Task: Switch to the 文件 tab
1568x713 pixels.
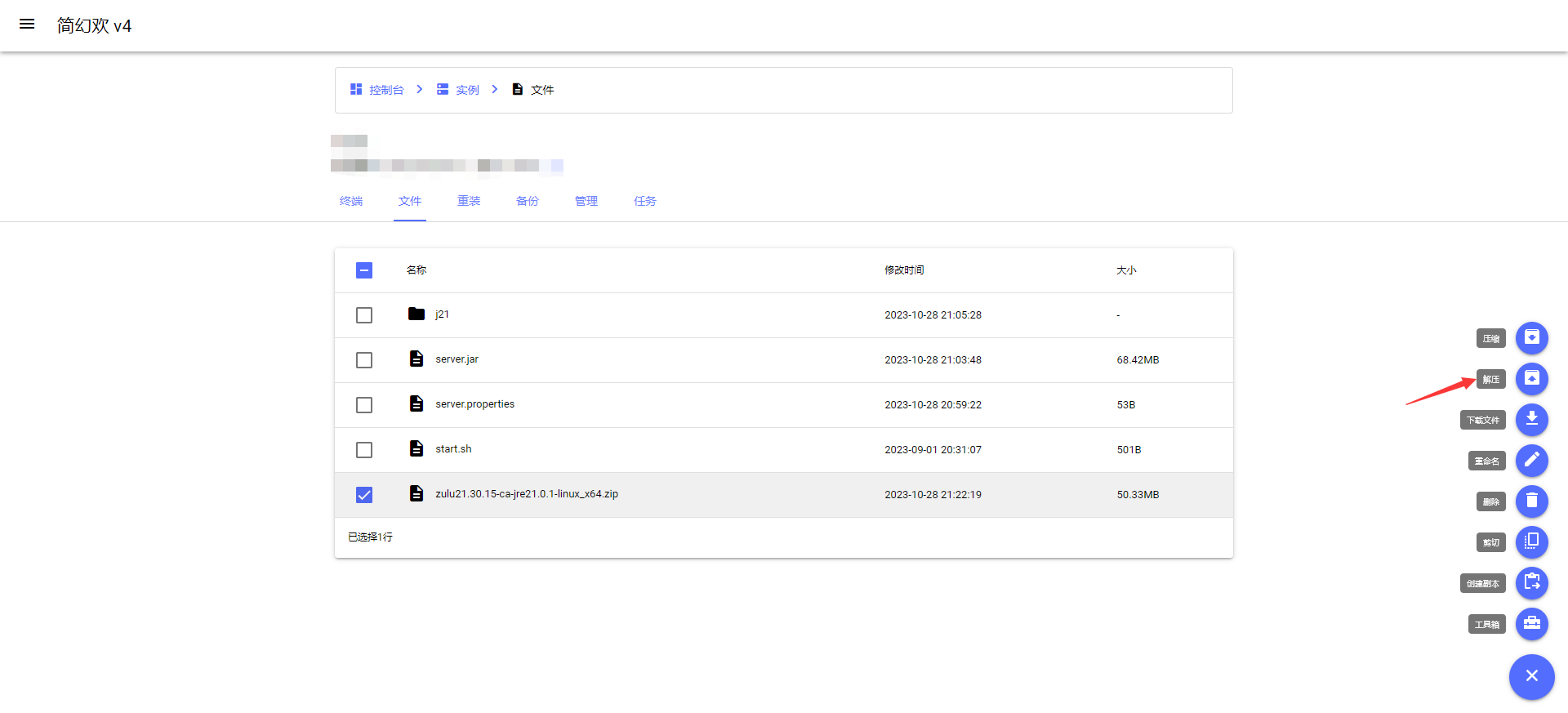Action: [410, 201]
